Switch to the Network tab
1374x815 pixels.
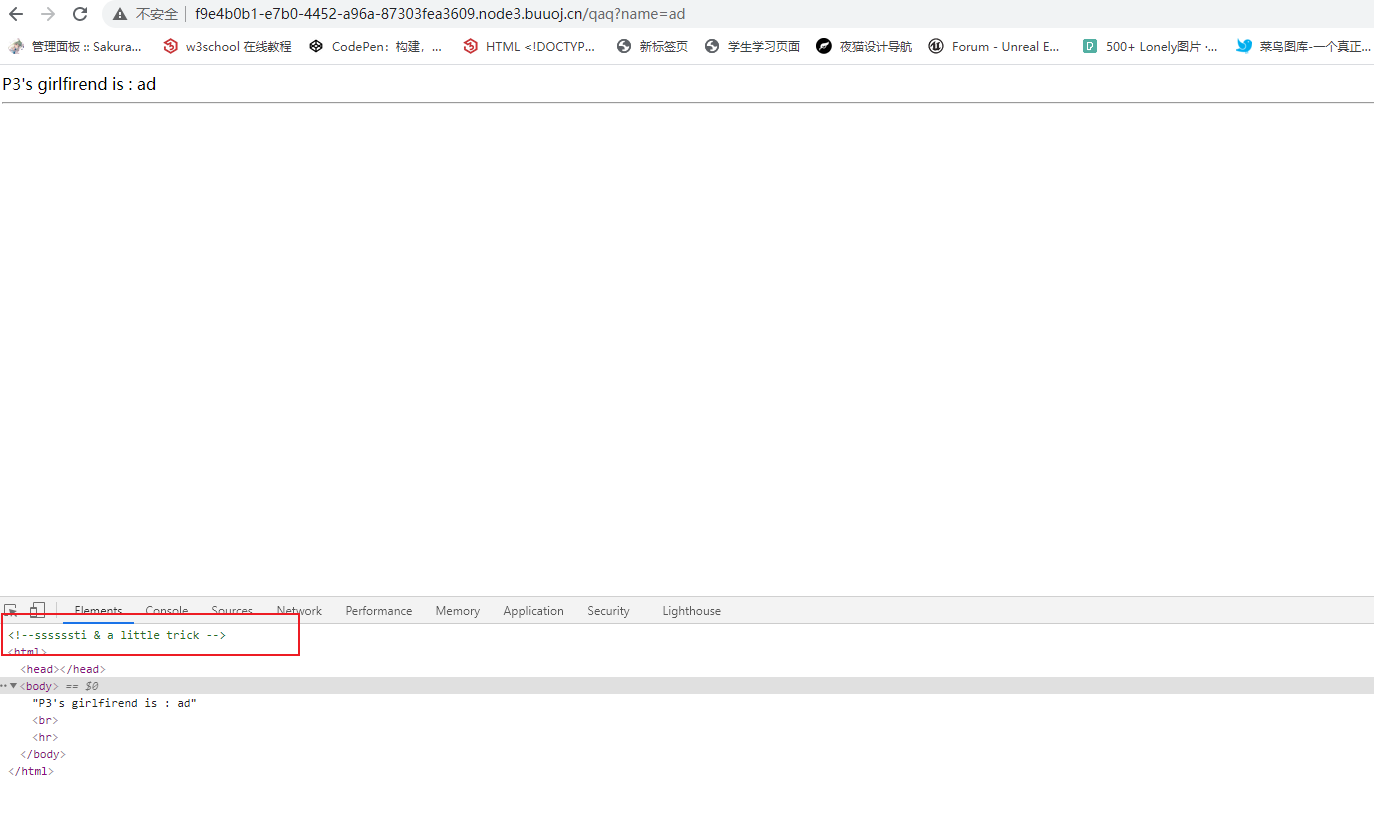pyautogui.click(x=299, y=611)
